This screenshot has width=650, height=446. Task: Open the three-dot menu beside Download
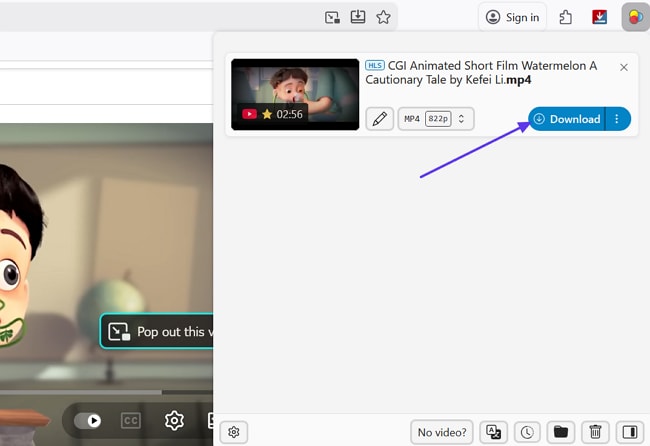617,119
